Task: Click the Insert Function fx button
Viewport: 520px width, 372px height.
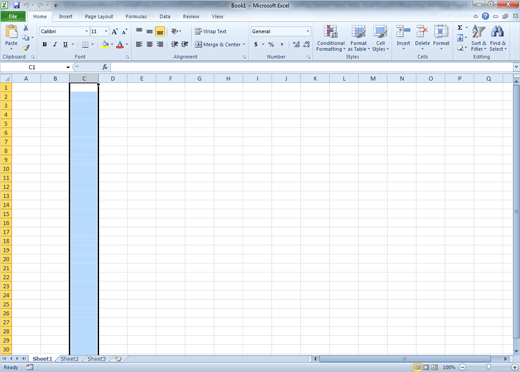Action: (x=105, y=67)
